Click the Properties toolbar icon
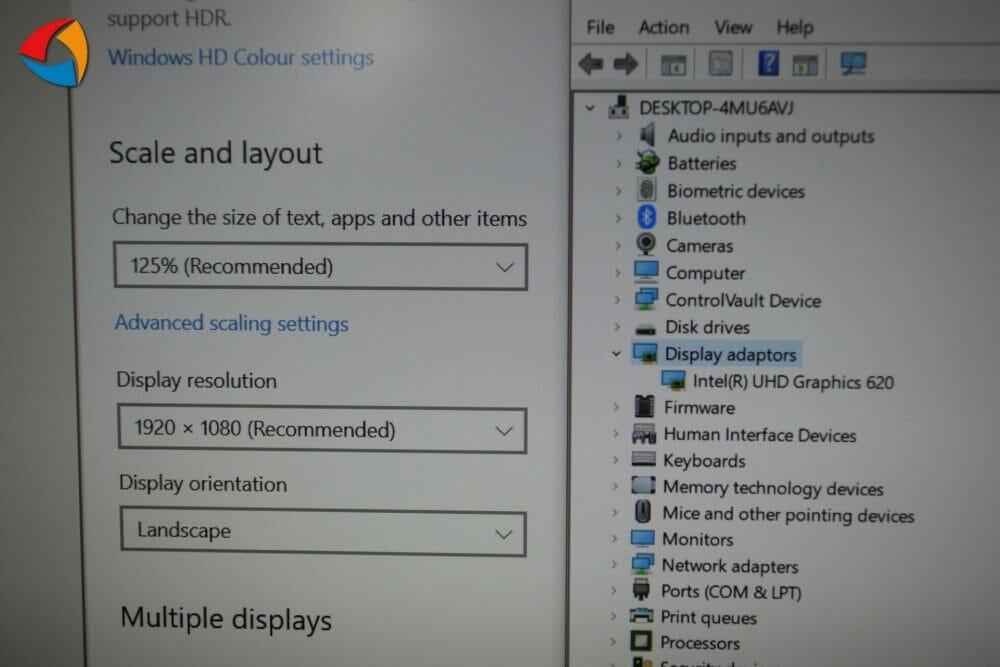The height and width of the screenshot is (667, 1000). coord(721,64)
